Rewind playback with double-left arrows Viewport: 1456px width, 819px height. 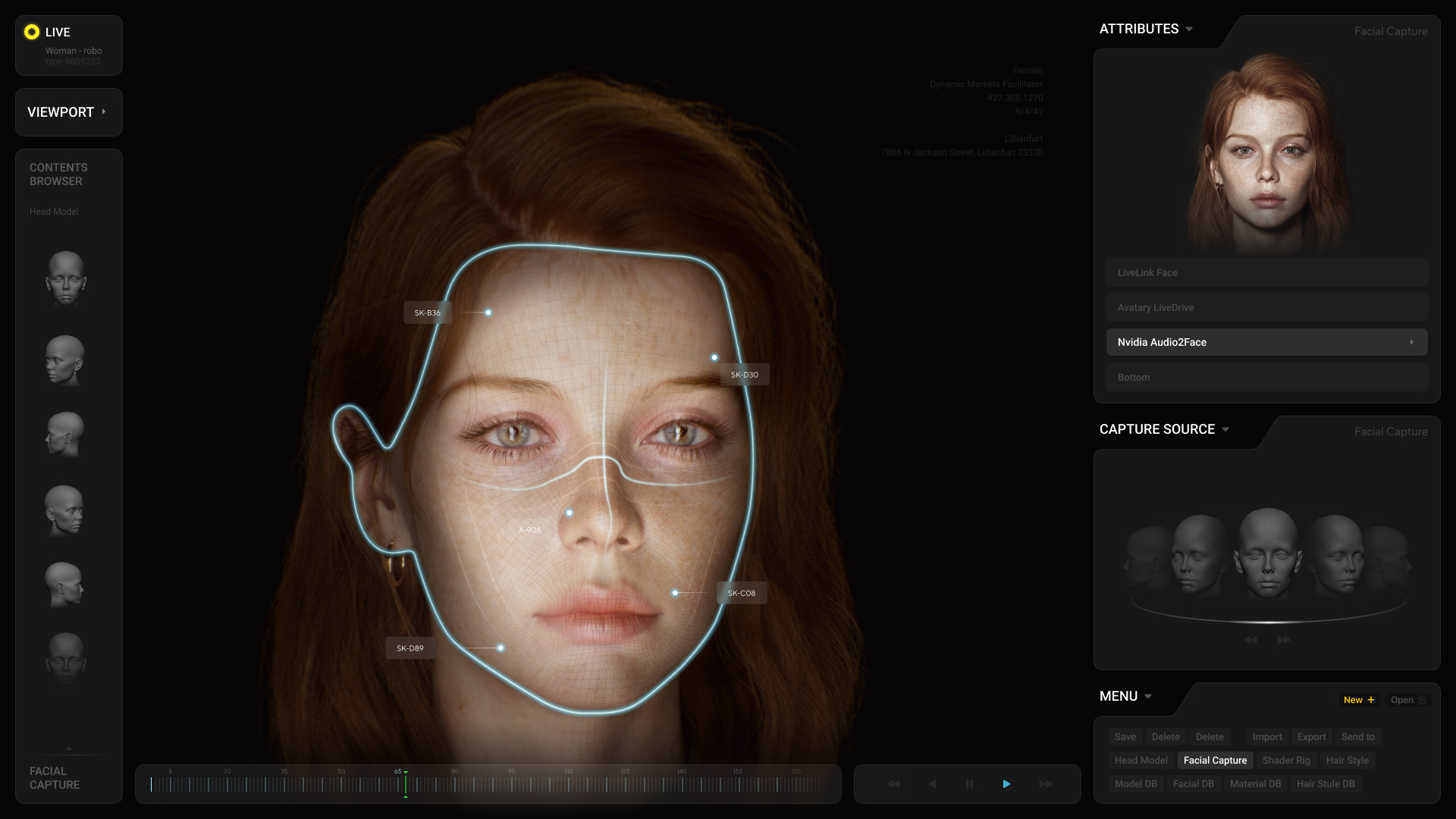click(x=893, y=784)
